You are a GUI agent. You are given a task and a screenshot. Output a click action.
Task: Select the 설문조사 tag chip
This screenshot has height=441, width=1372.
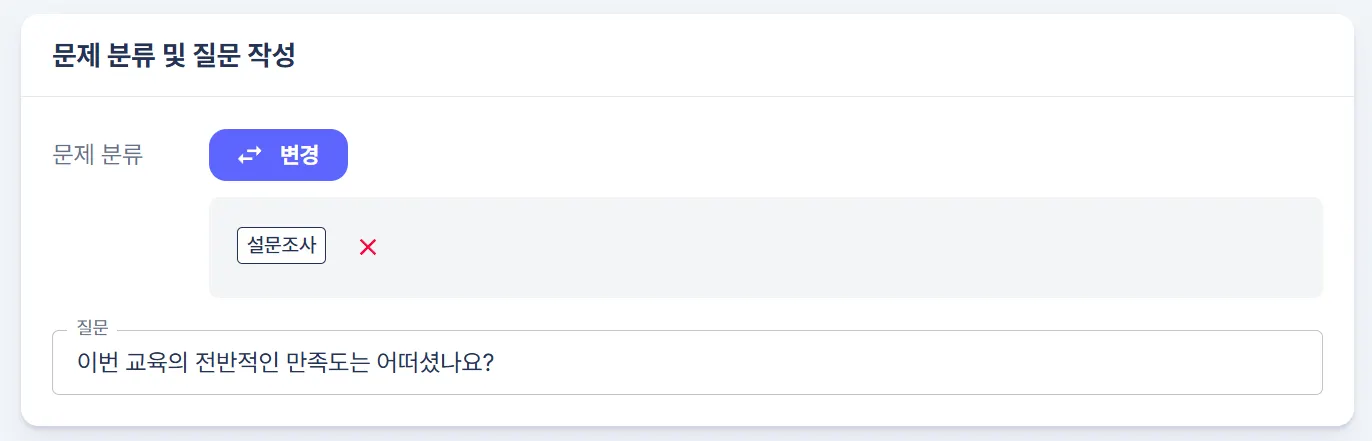pyautogui.click(x=281, y=246)
